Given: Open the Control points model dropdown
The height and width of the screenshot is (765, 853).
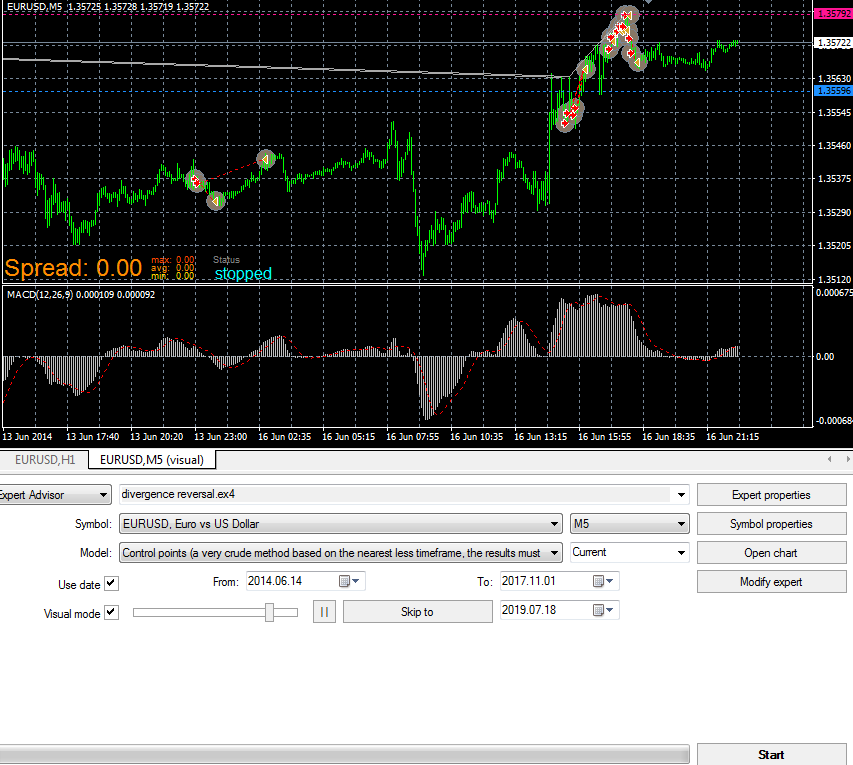Looking at the screenshot, I should point(341,553).
